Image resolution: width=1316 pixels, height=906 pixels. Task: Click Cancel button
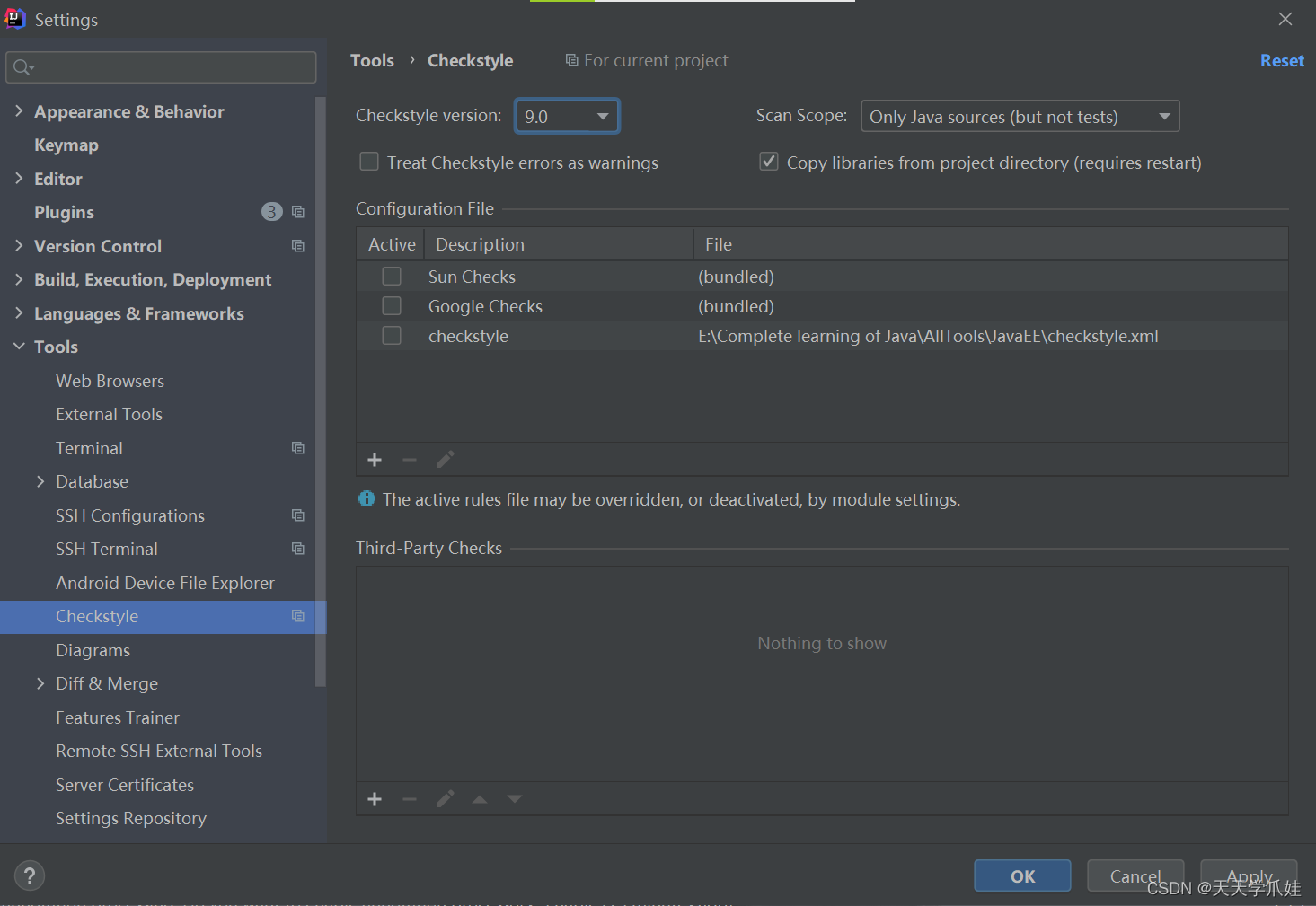click(1135, 875)
